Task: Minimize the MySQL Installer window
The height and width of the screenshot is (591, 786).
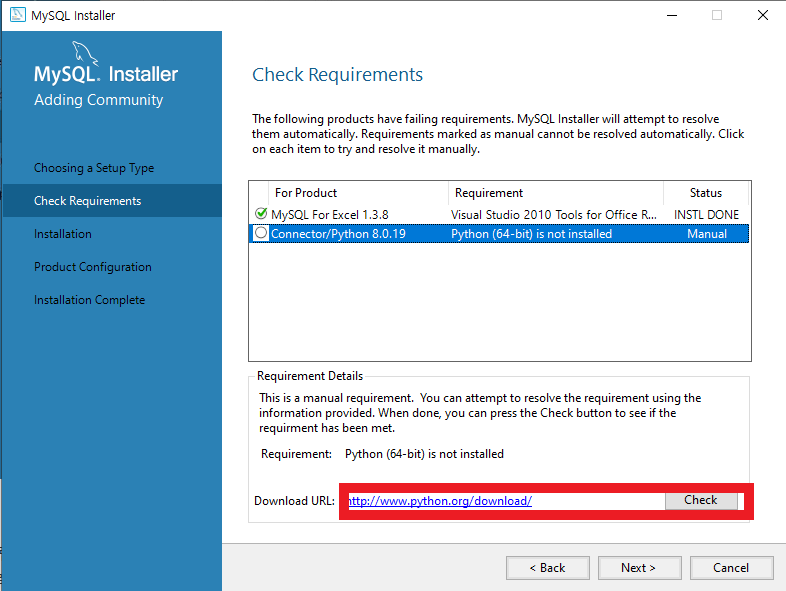Action: point(672,16)
